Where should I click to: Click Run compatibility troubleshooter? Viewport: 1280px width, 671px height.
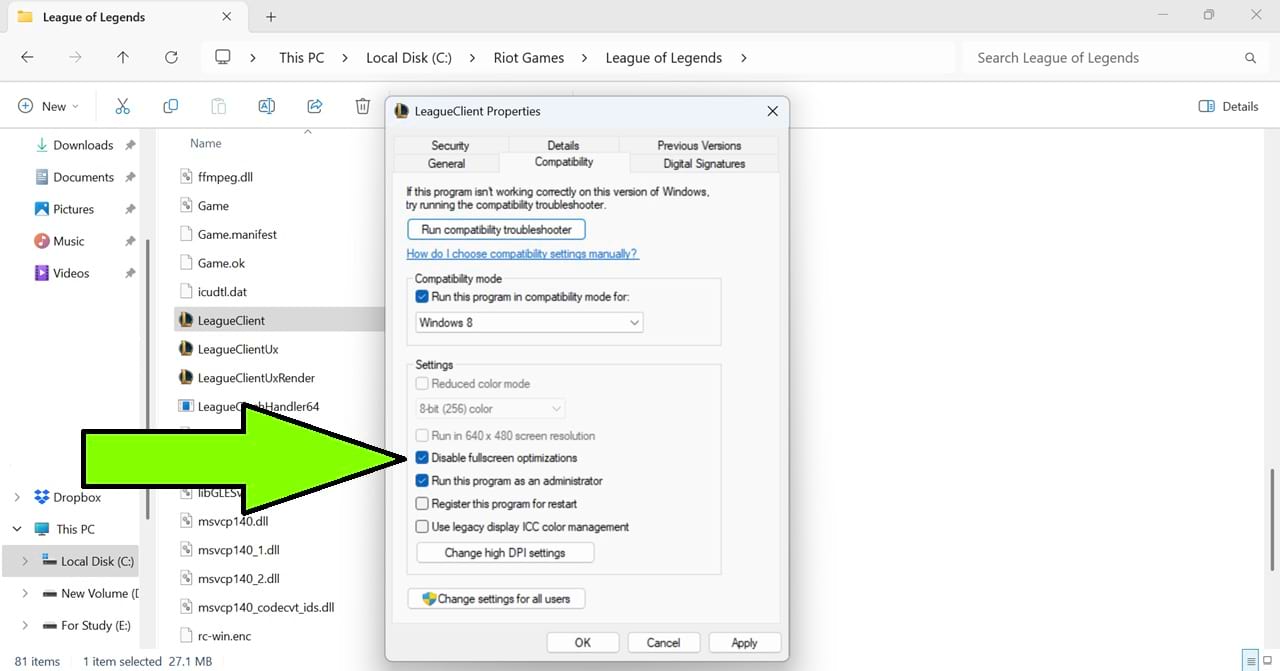(496, 229)
